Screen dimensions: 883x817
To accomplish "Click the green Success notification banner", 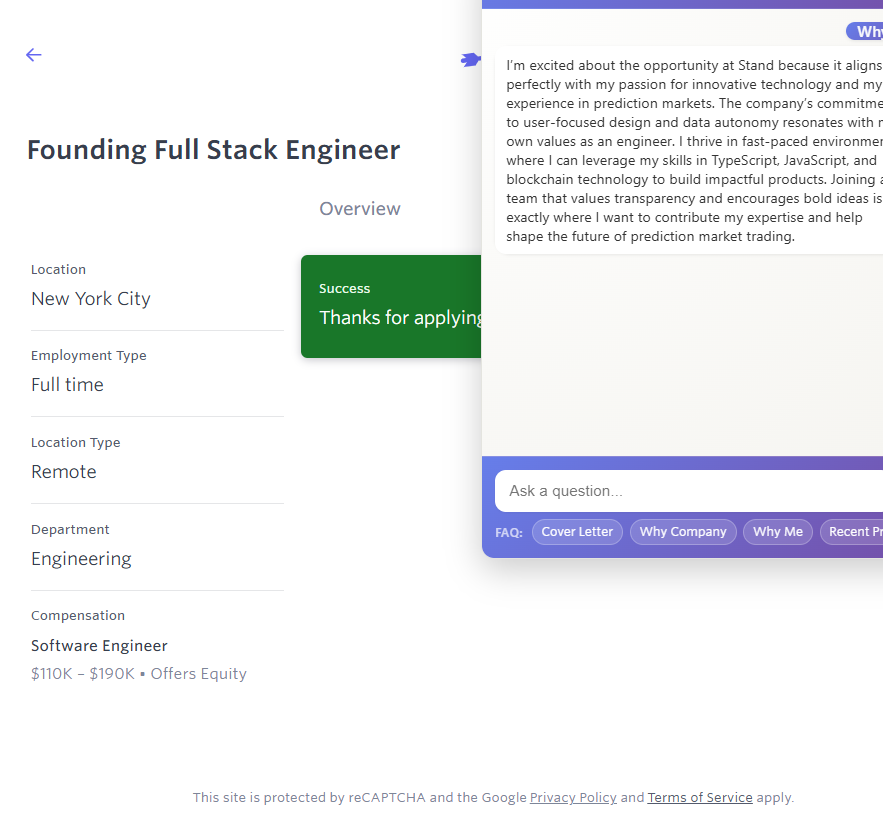I will [x=390, y=306].
